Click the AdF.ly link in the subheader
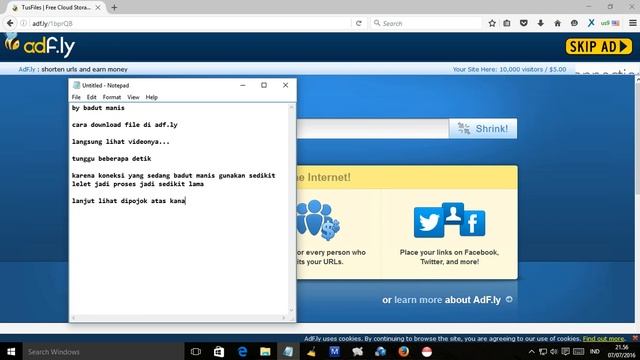Image resolution: width=640 pixels, height=360 pixels. [x=27, y=69]
